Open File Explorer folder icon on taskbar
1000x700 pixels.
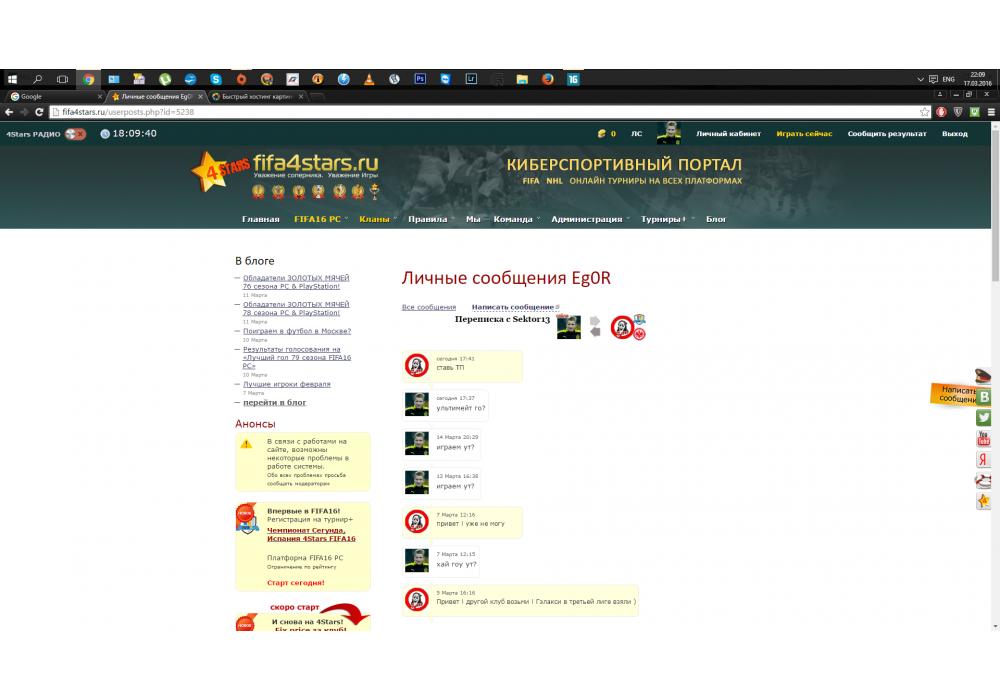coord(522,79)
